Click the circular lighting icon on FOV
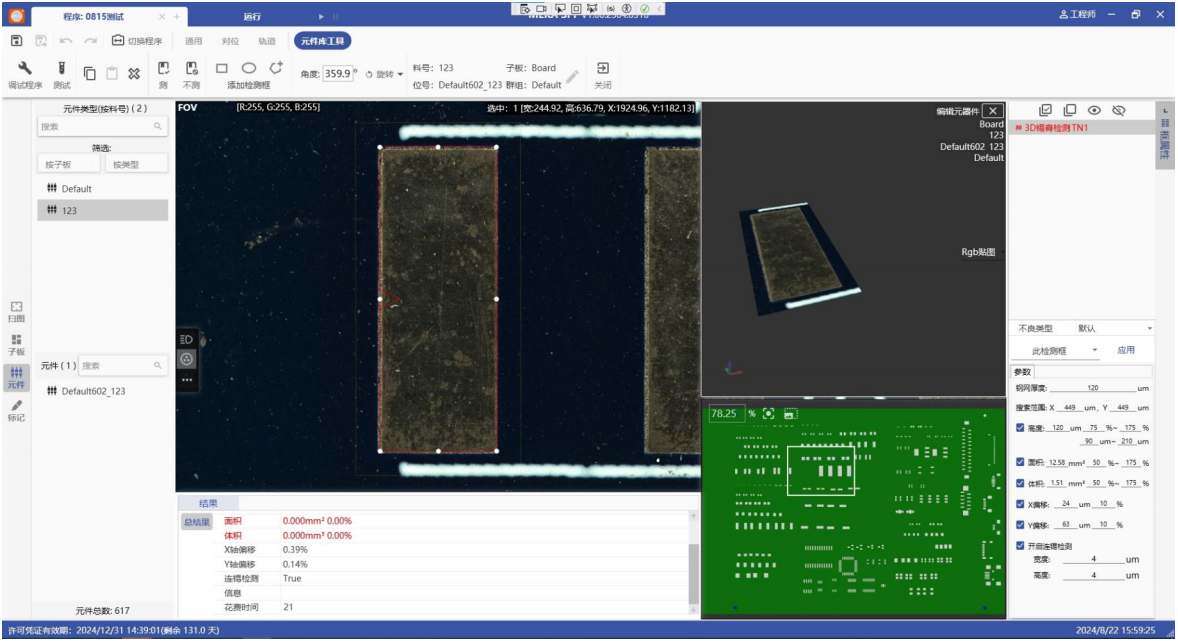 186,359
